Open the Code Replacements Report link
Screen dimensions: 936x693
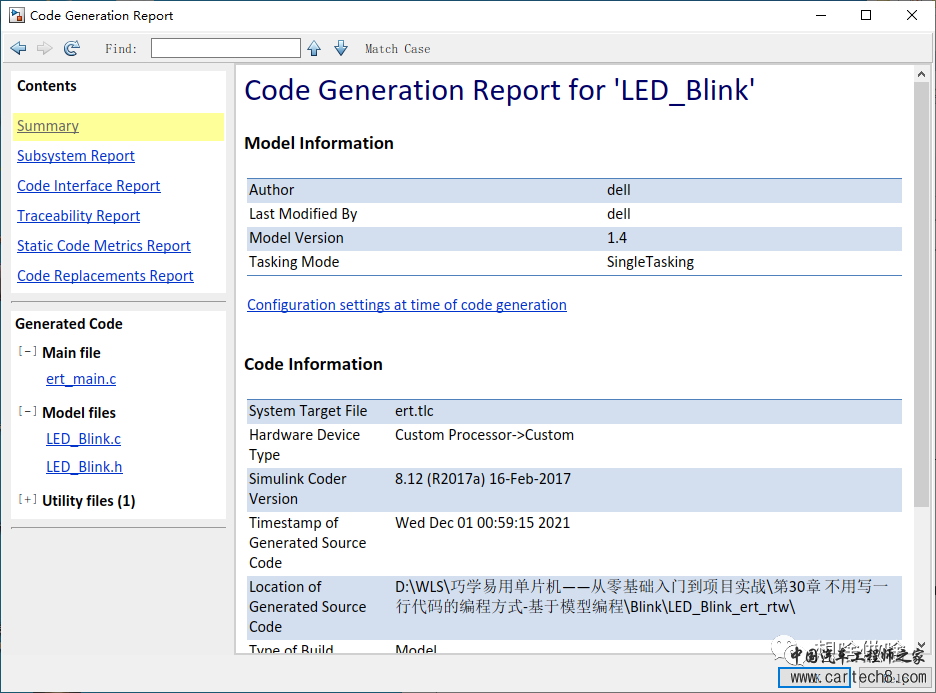(105, 276)
